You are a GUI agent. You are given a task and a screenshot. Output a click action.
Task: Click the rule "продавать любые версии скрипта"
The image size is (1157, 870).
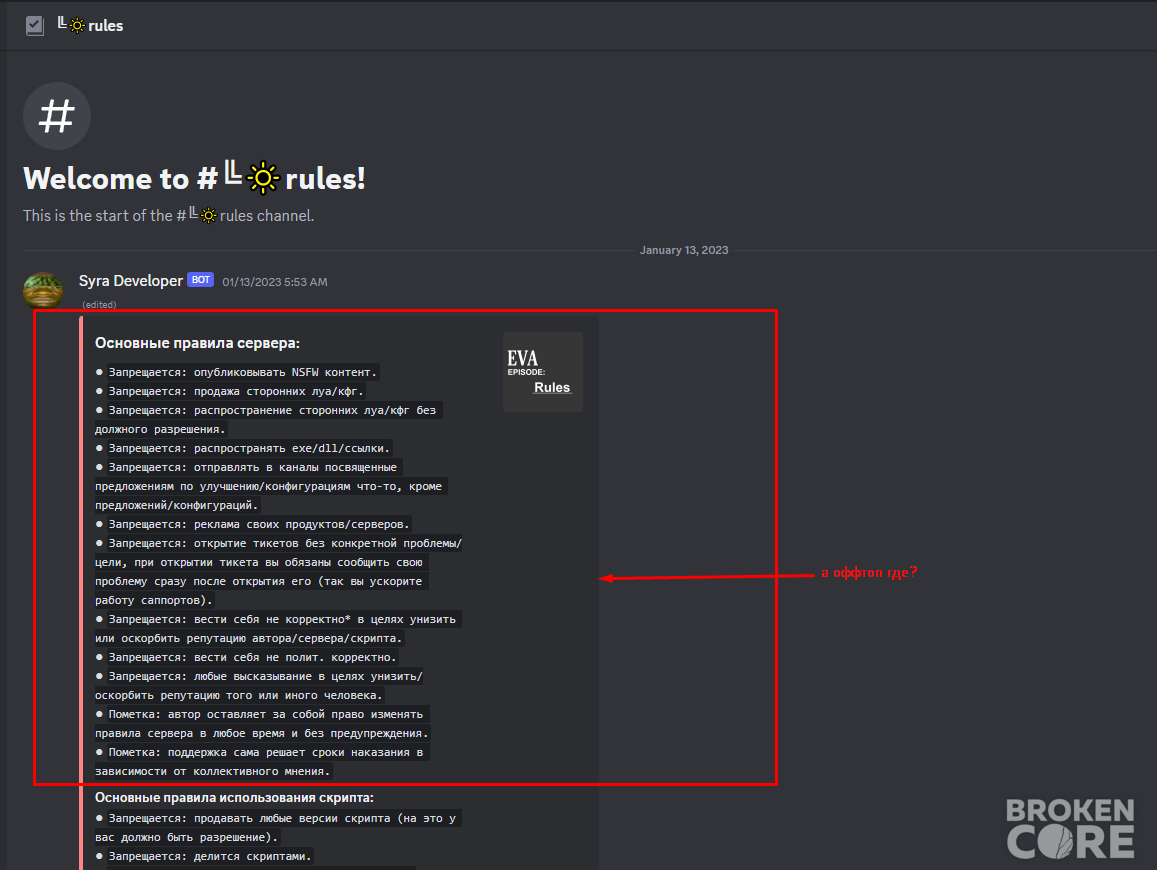point(278,828)
